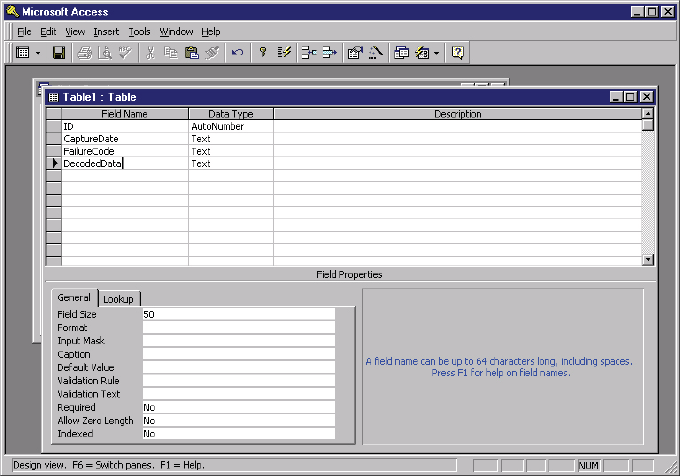Click the Datasheet View toolbar icon

point(23,53)
